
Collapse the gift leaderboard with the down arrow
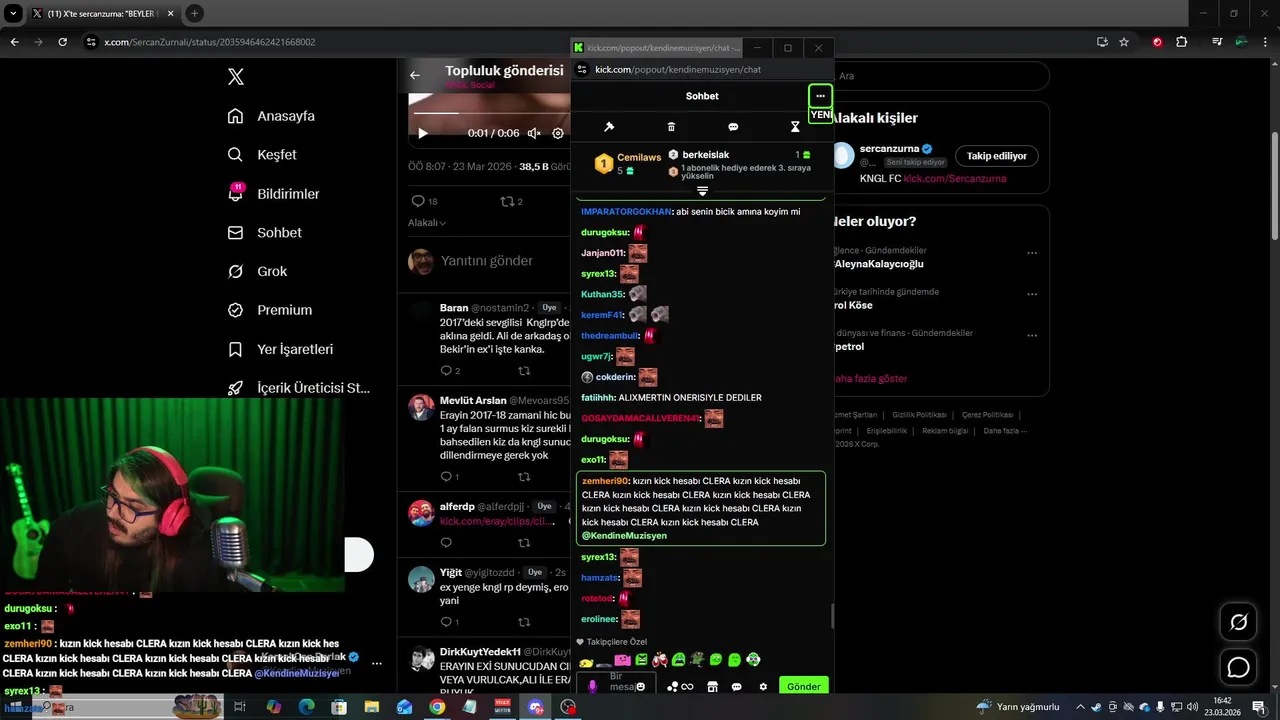tap(702, 191)
